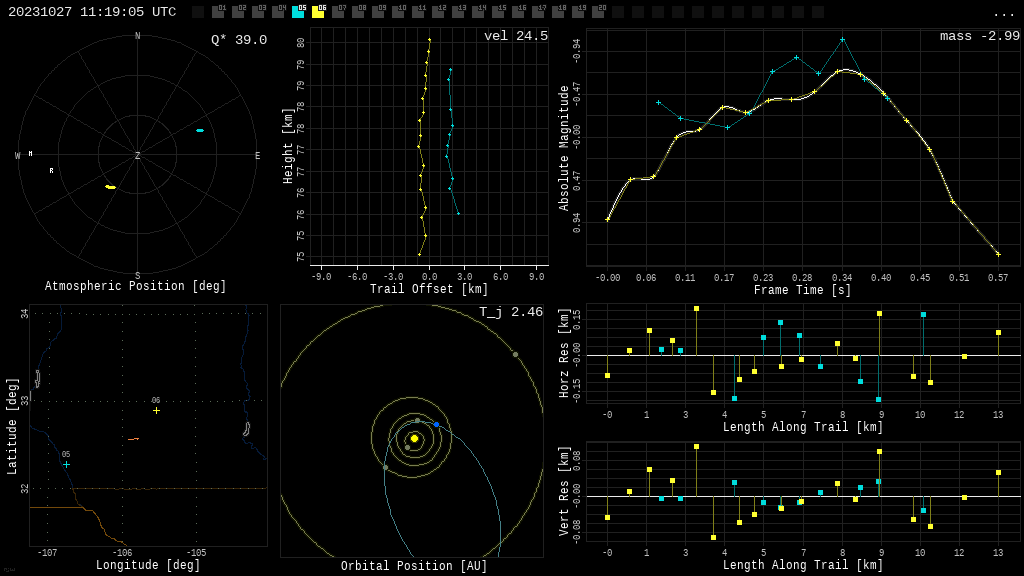Select station indicator 20 in the top bar

pos(598,12)
